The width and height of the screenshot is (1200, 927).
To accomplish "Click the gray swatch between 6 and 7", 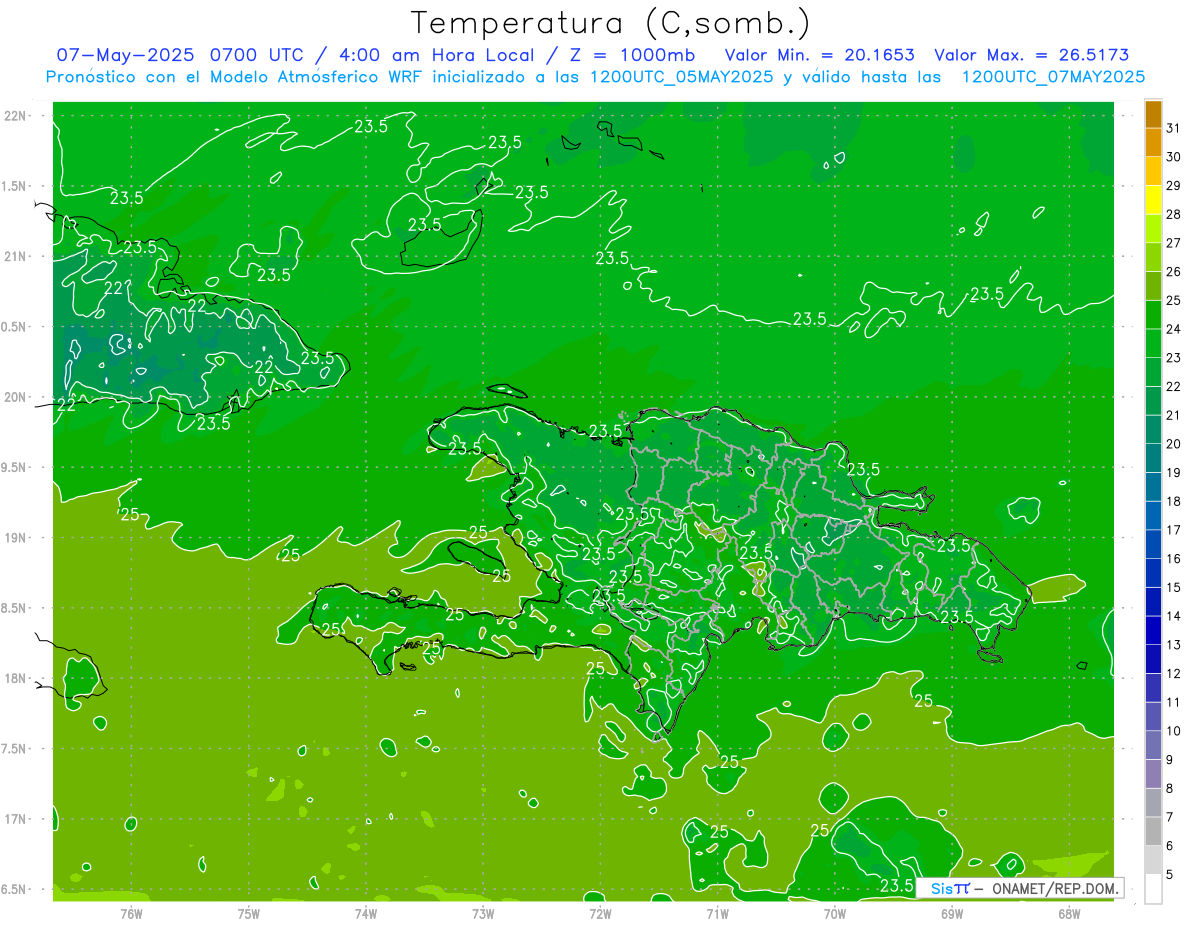I will tap(1153, 831).
